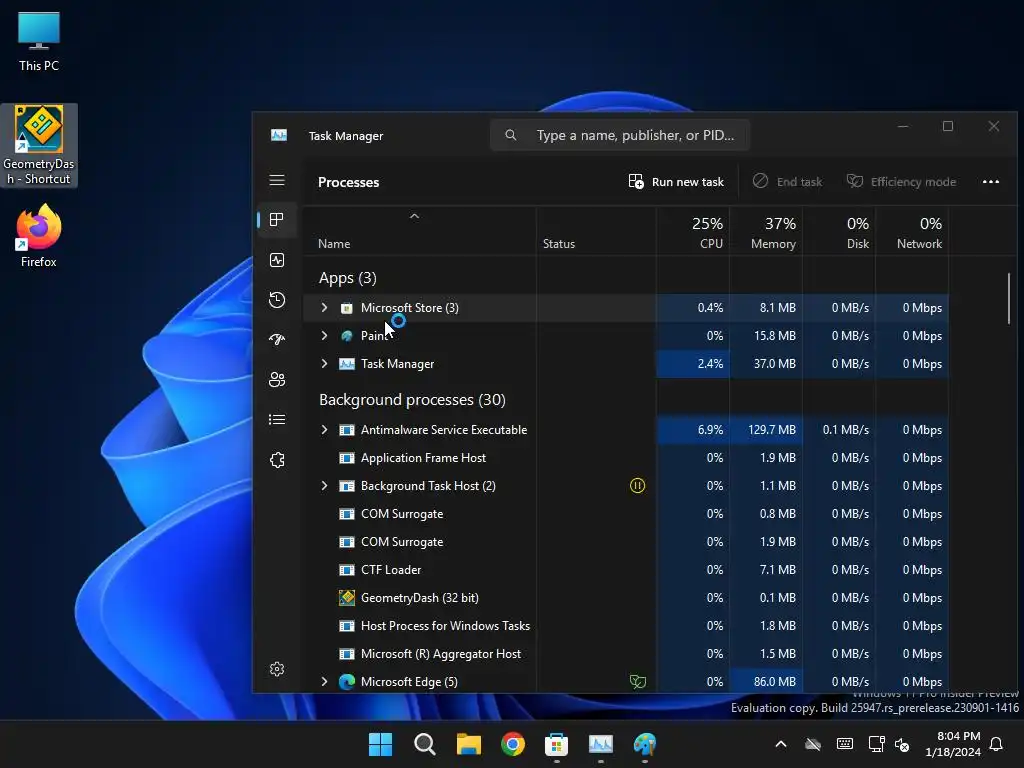Click the suspended icon on Background Task Host

tap(637, 486)
